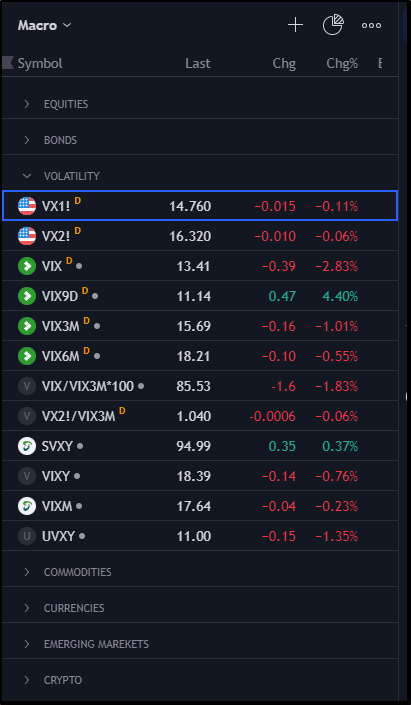Image resolution: width=411 pixels, height=705 pixels.
Task: Expand the BONDS section
Action: click(200, 140)
